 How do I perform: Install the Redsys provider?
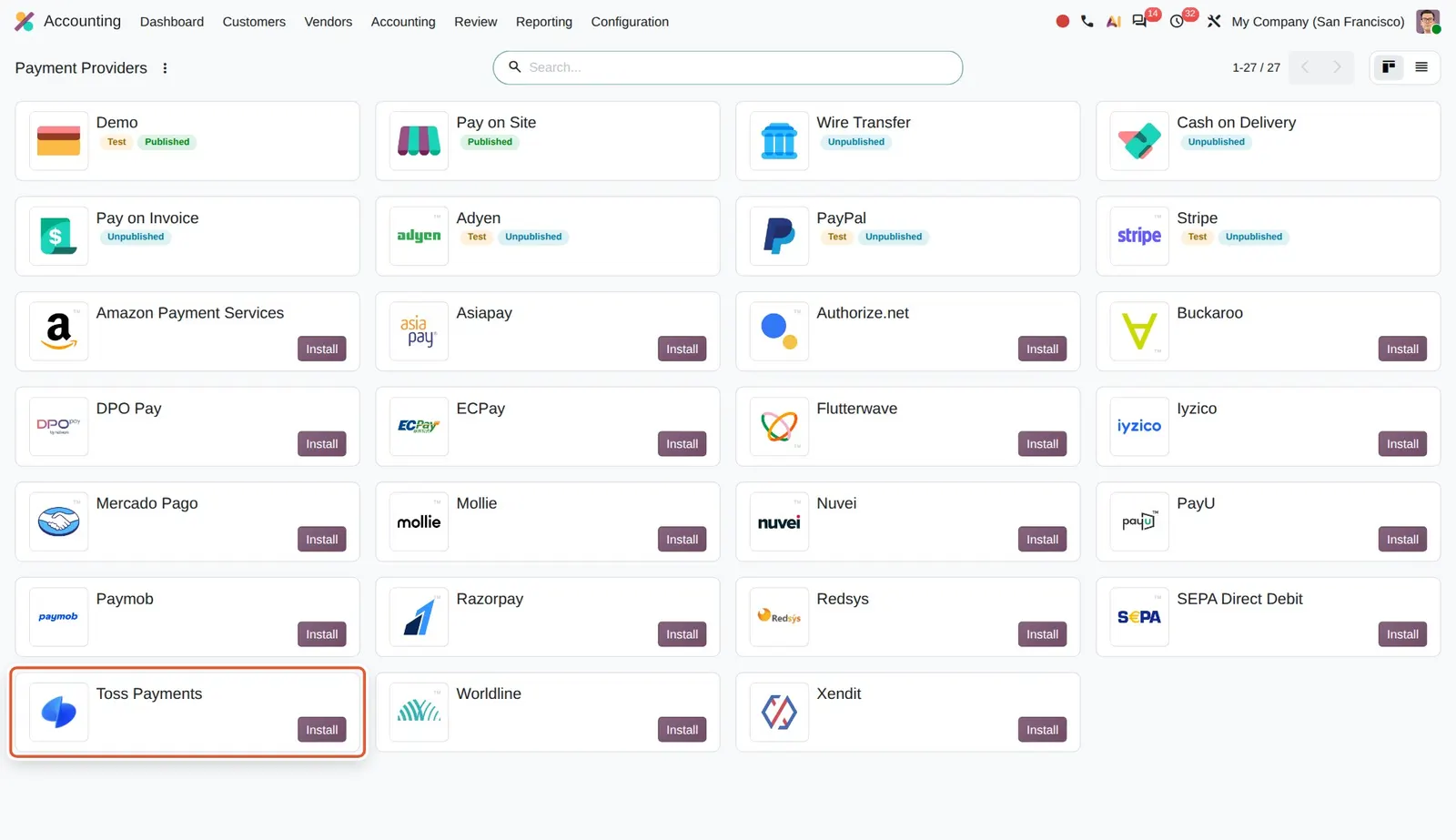click(x=1042, y=634)
